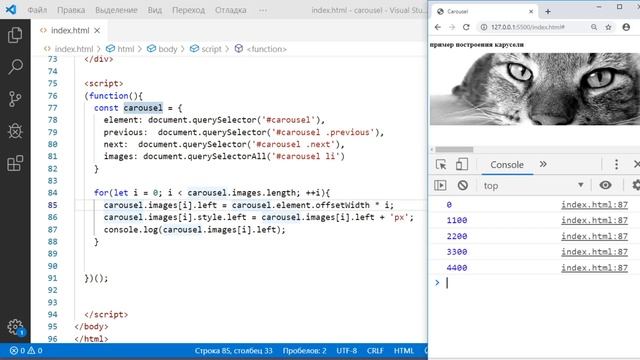Screen dimensions: 640x360
Task: Select the index.html editor tab
Action: coord(69,30)
